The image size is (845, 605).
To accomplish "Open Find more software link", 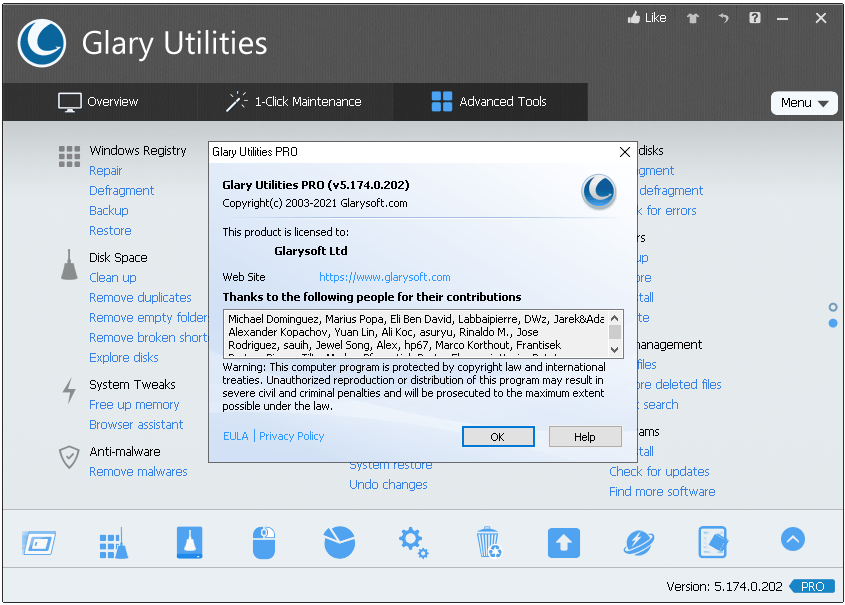I will 662,491.
